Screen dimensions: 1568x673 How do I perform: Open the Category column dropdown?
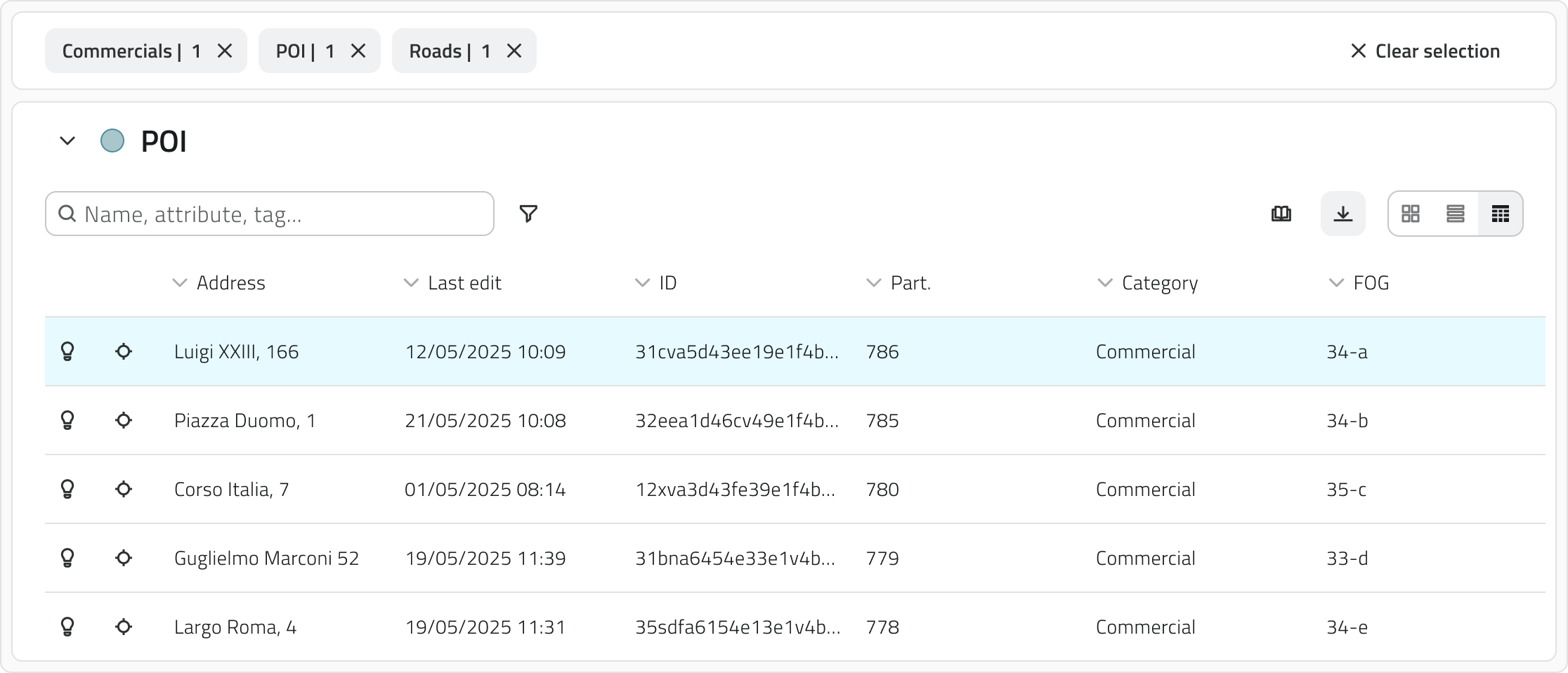(1105, 282)
